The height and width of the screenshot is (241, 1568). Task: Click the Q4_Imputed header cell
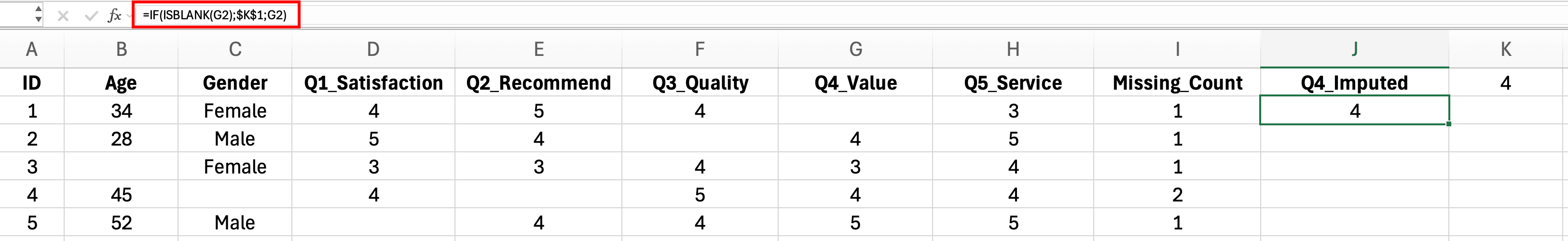(x=1354, y=83)
